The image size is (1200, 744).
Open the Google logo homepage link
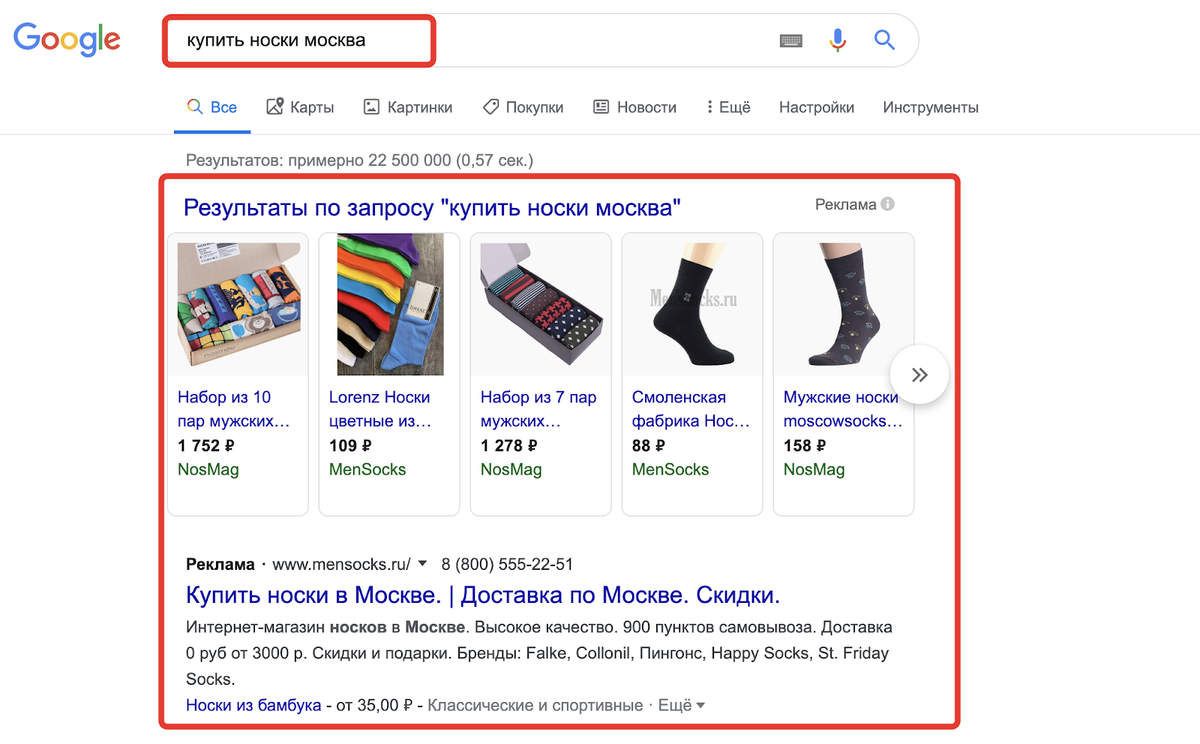click(67, 38)
